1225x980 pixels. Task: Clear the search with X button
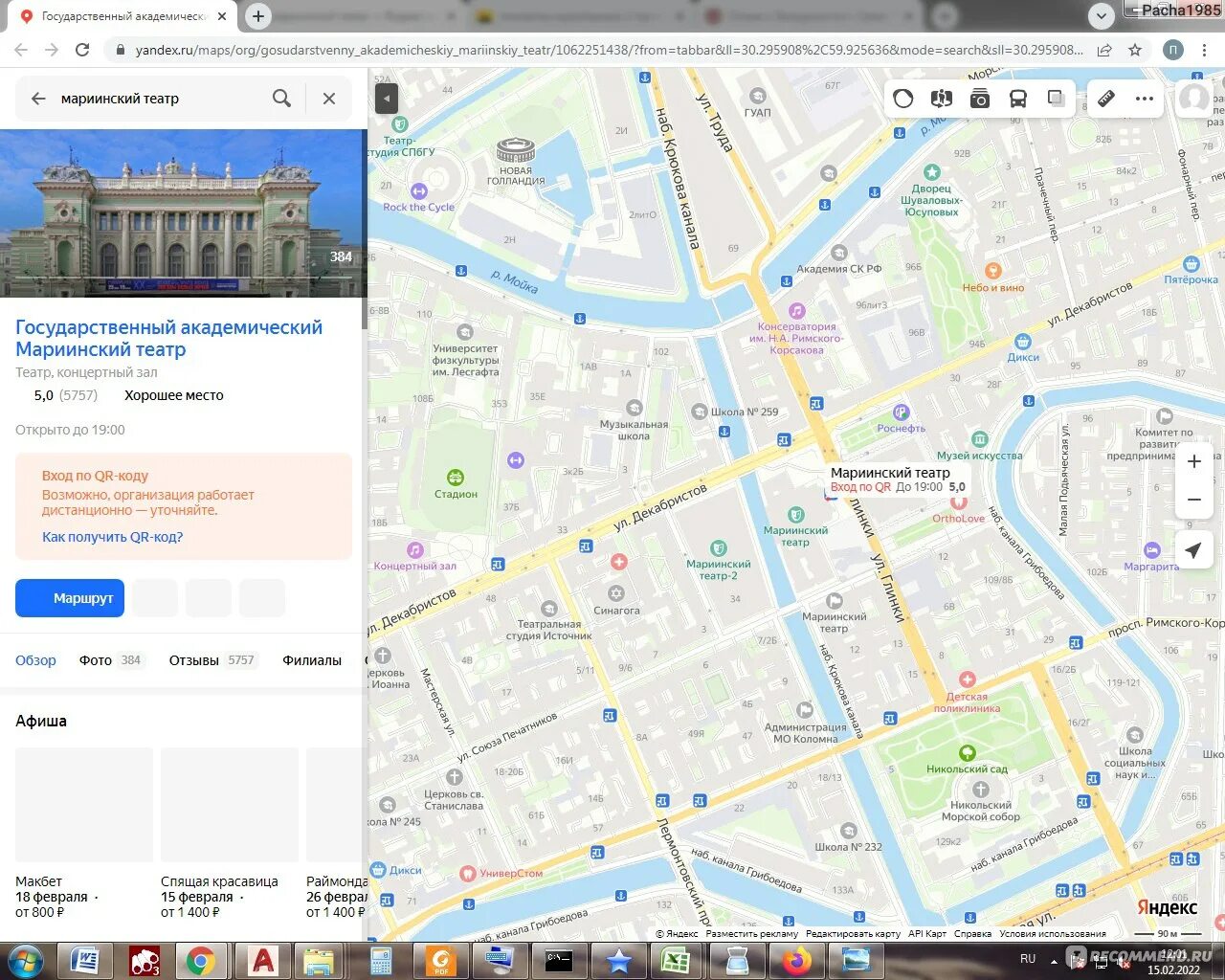coord(329,98)
